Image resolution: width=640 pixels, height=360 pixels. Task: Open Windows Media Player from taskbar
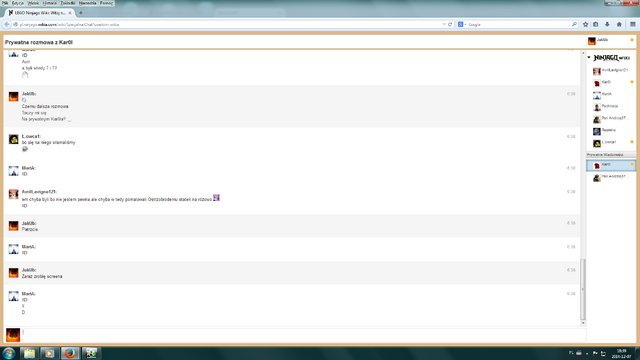(x=49, y=353)
